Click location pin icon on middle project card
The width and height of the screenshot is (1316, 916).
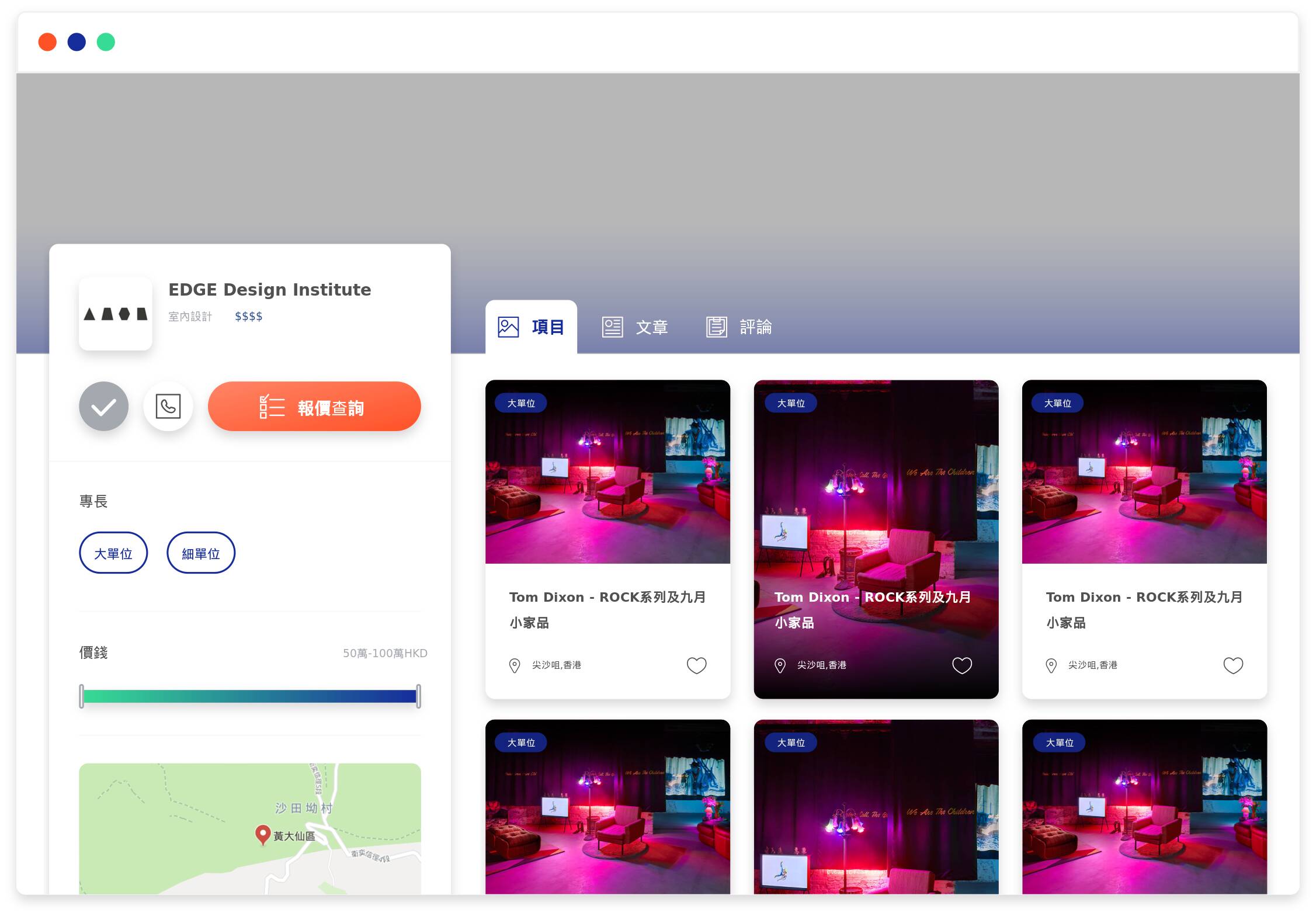pos(780,665)
